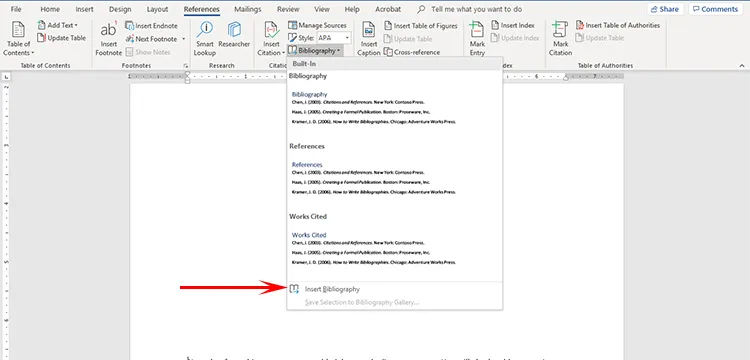
Task: Click Mark Entry
Action: (477, 39)
